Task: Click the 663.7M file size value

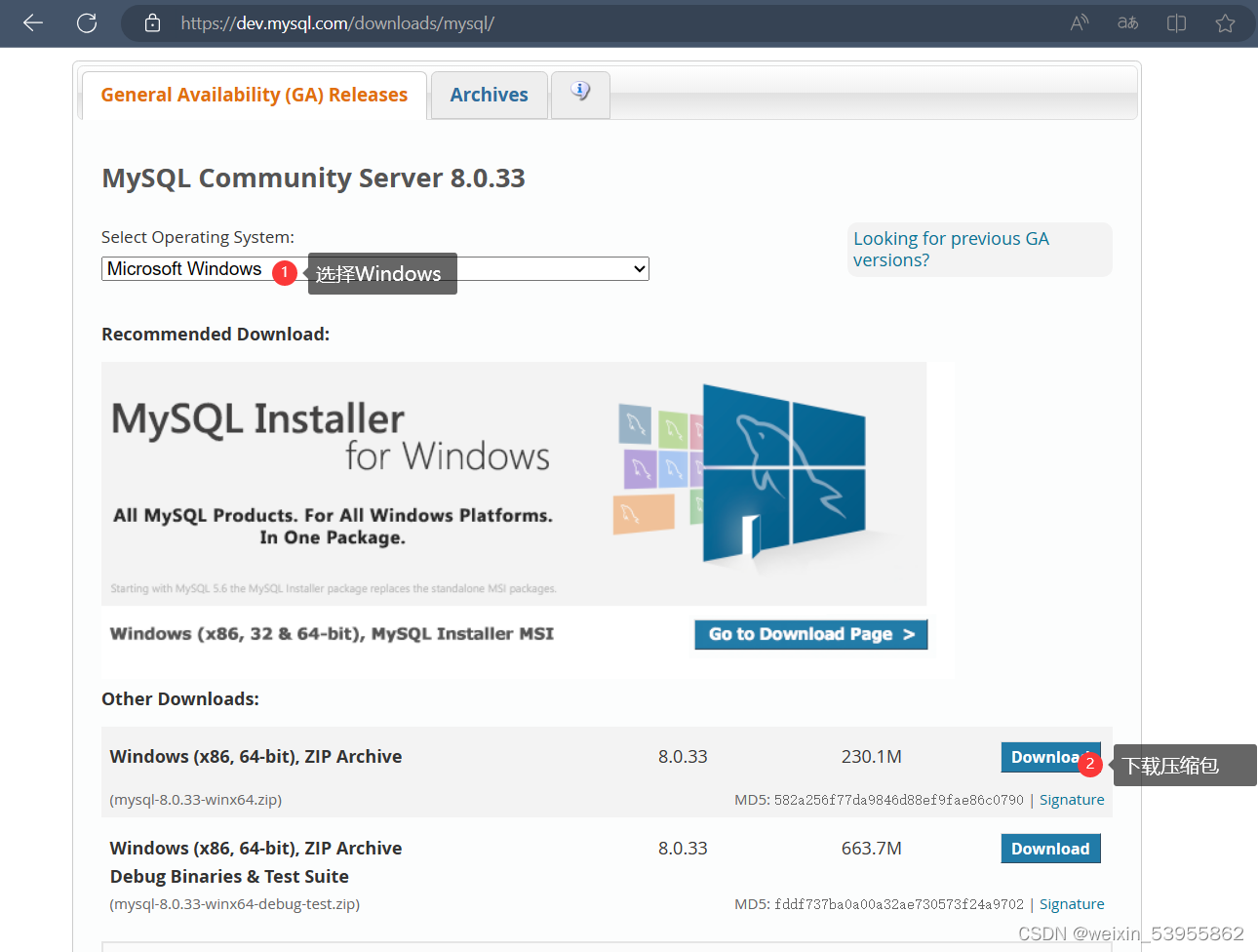Action: point(872,849)
